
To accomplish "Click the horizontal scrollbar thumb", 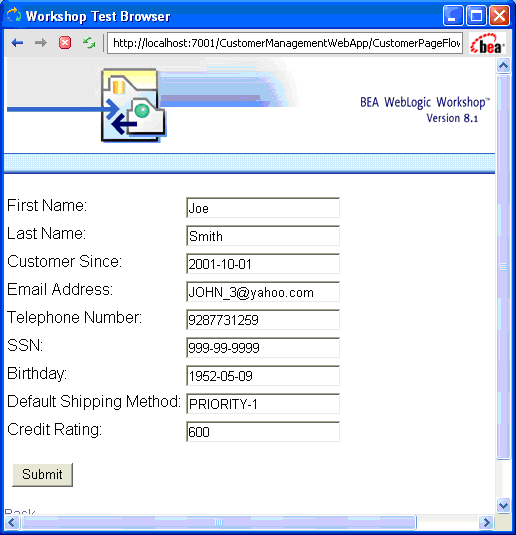I will (x=219, y=522).
